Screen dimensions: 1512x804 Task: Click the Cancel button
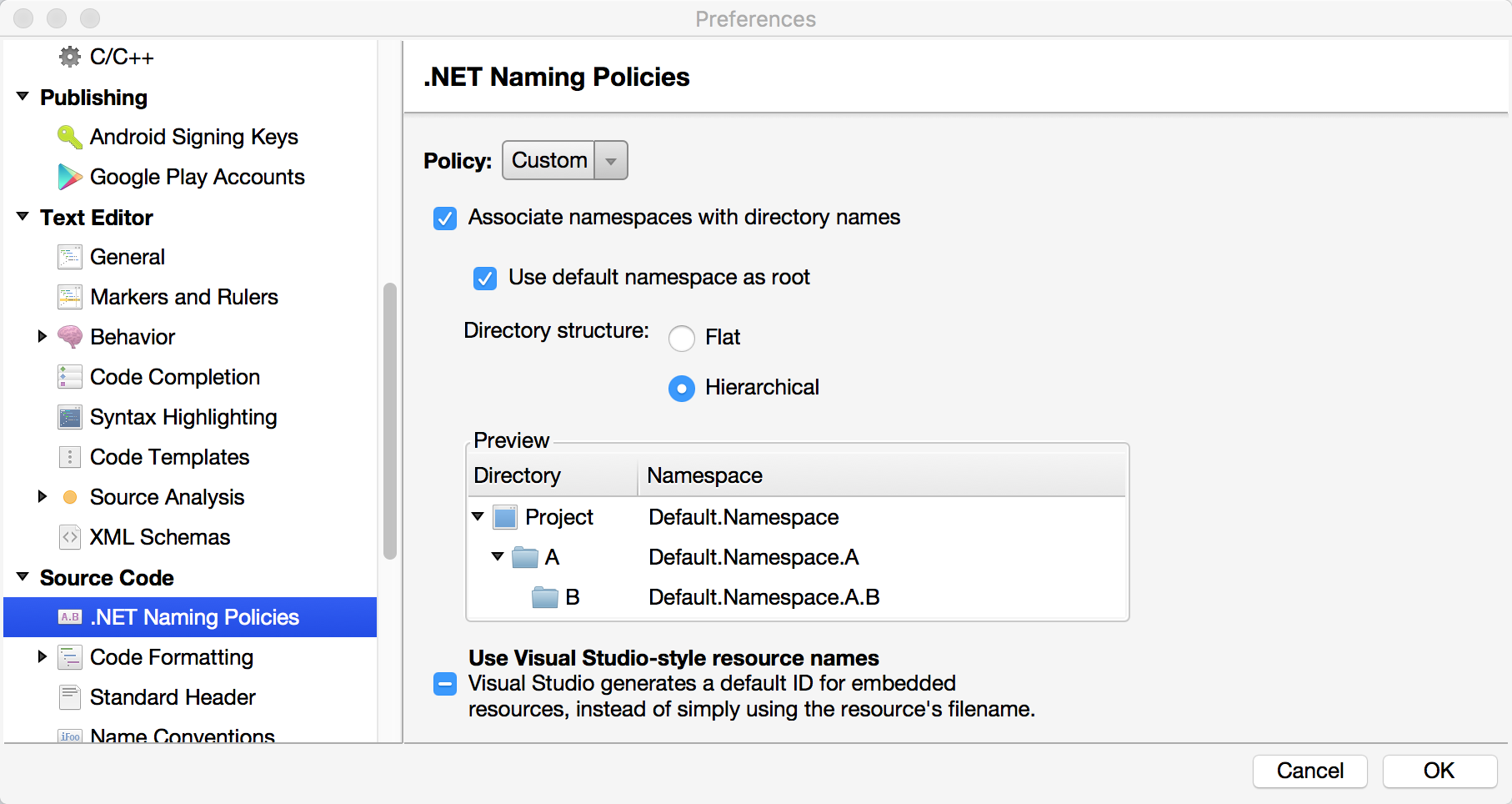click(x=1309, y=771)
